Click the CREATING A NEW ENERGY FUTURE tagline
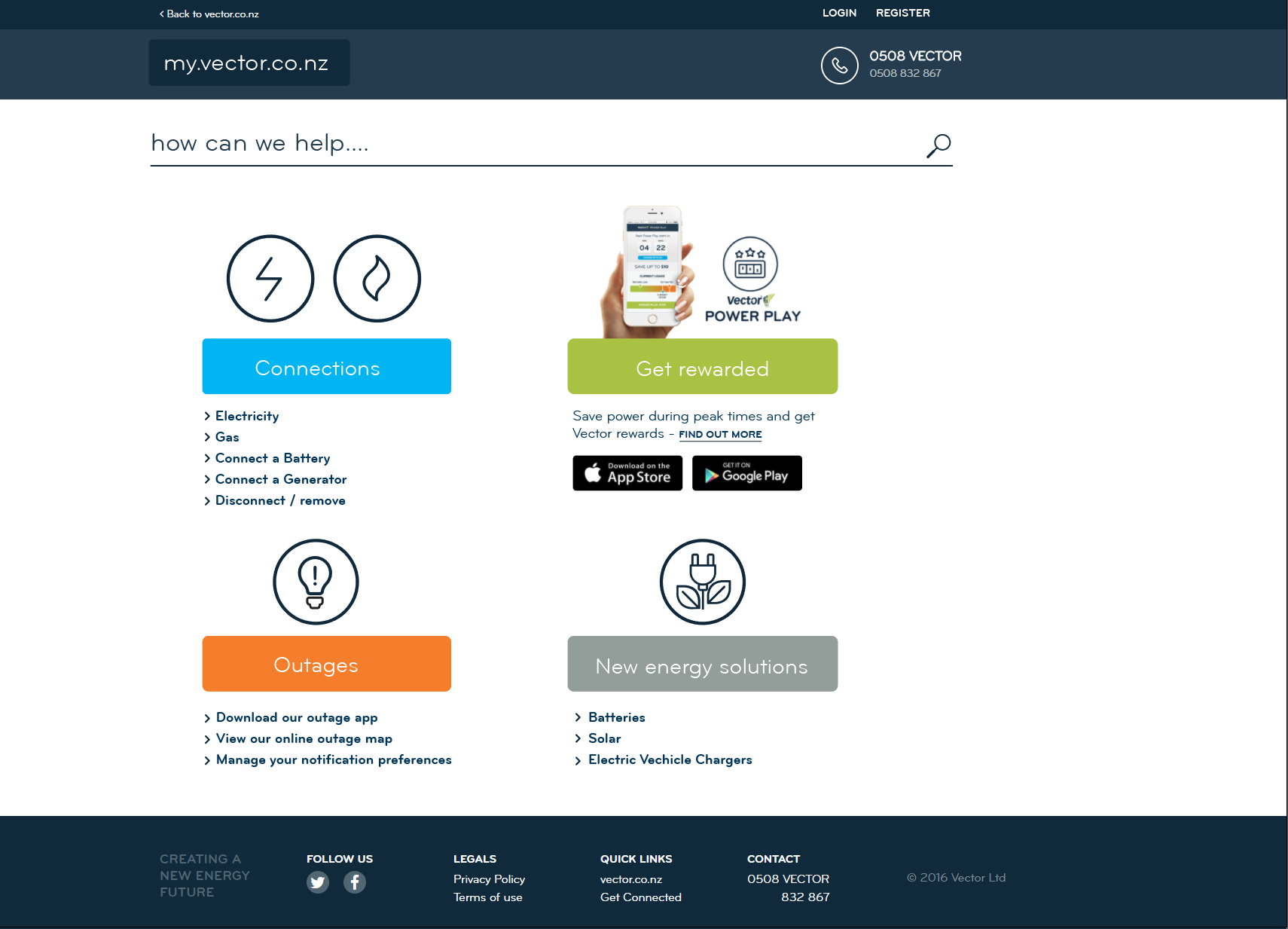Viewport: 1288px width, 929px height. pos(205,876)
